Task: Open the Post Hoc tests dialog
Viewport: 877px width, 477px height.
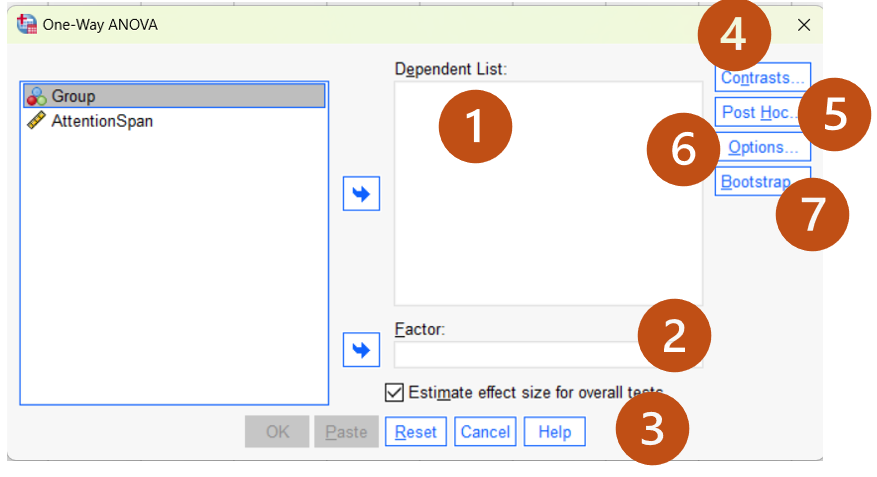Action: pos(756,112)
